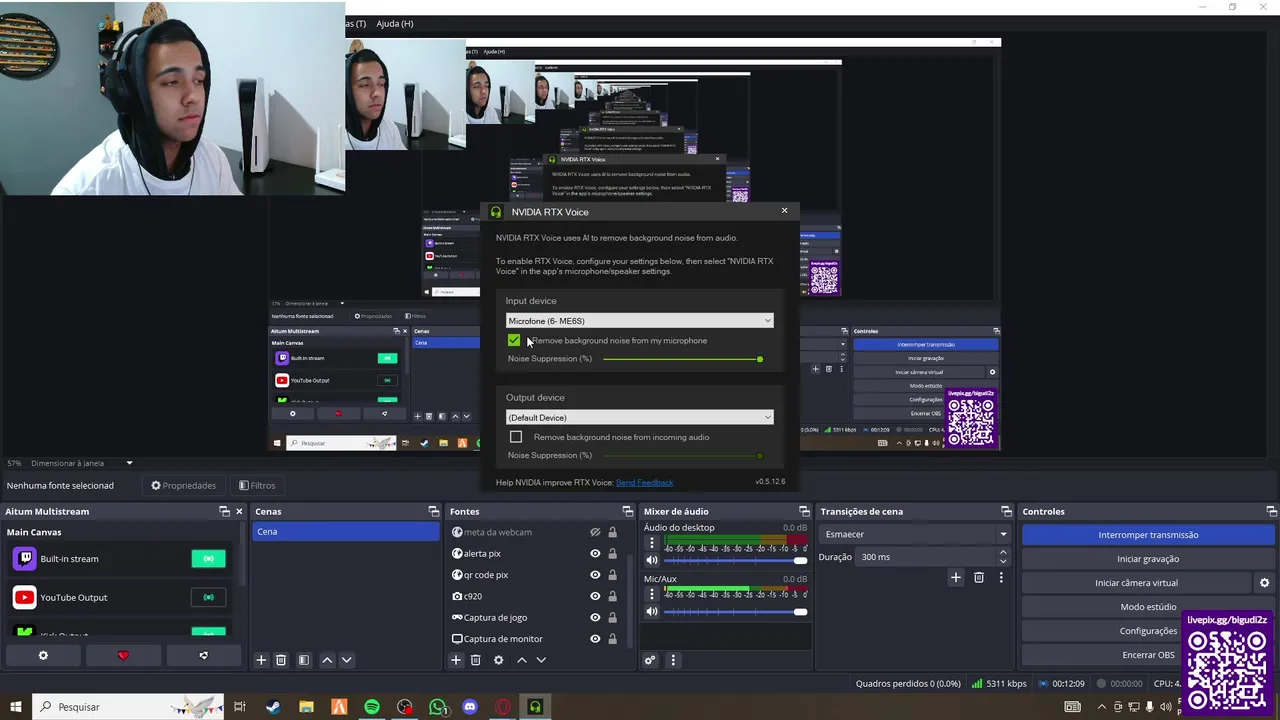Open Esmaecer transition dropdown

pos(914,534)
